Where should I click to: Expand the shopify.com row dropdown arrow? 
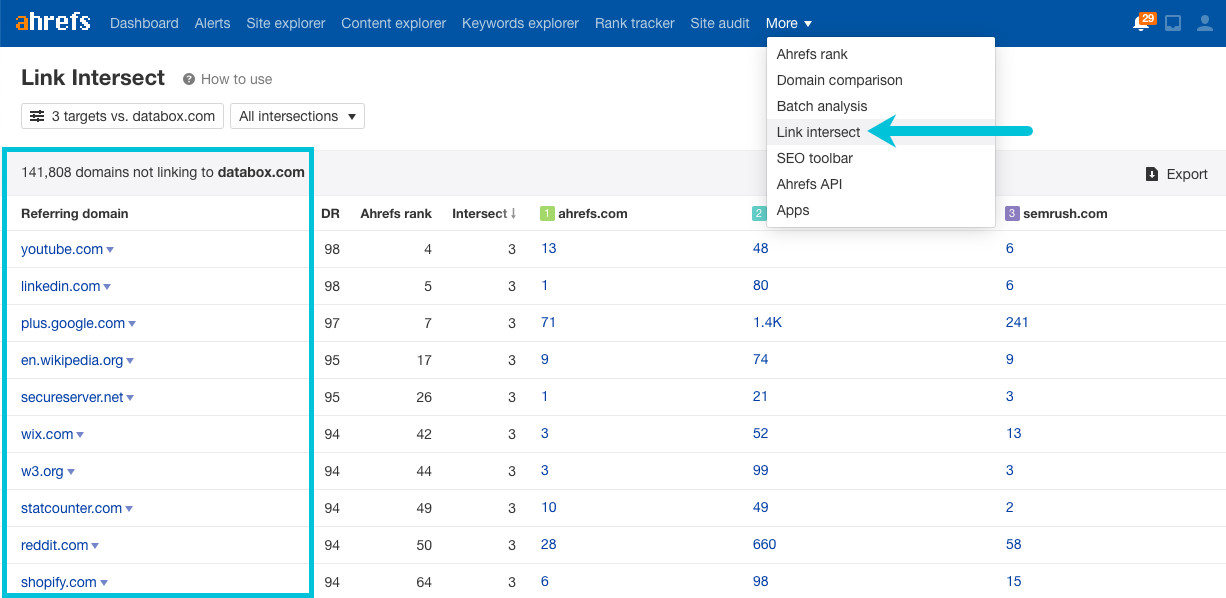point(104,583)
